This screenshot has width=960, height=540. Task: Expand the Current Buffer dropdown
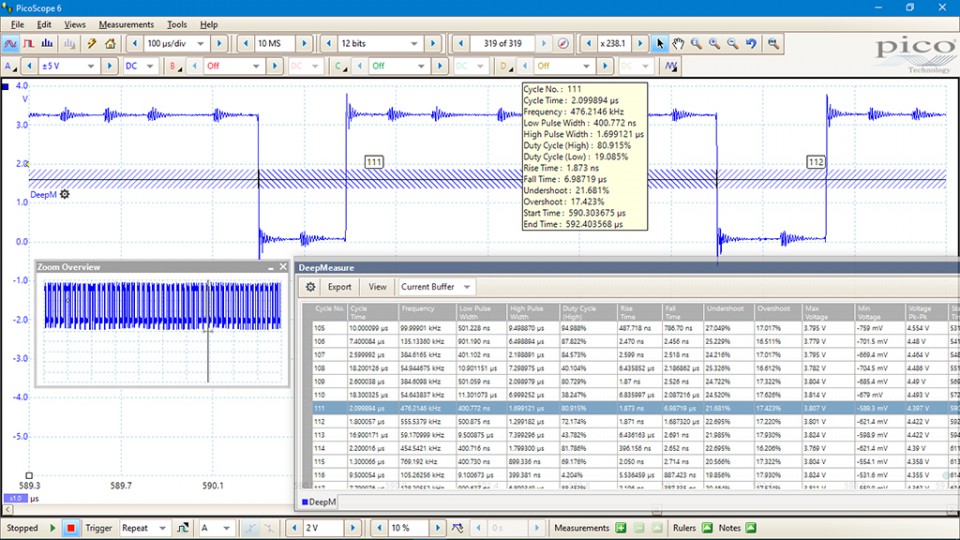click(467, 287)
